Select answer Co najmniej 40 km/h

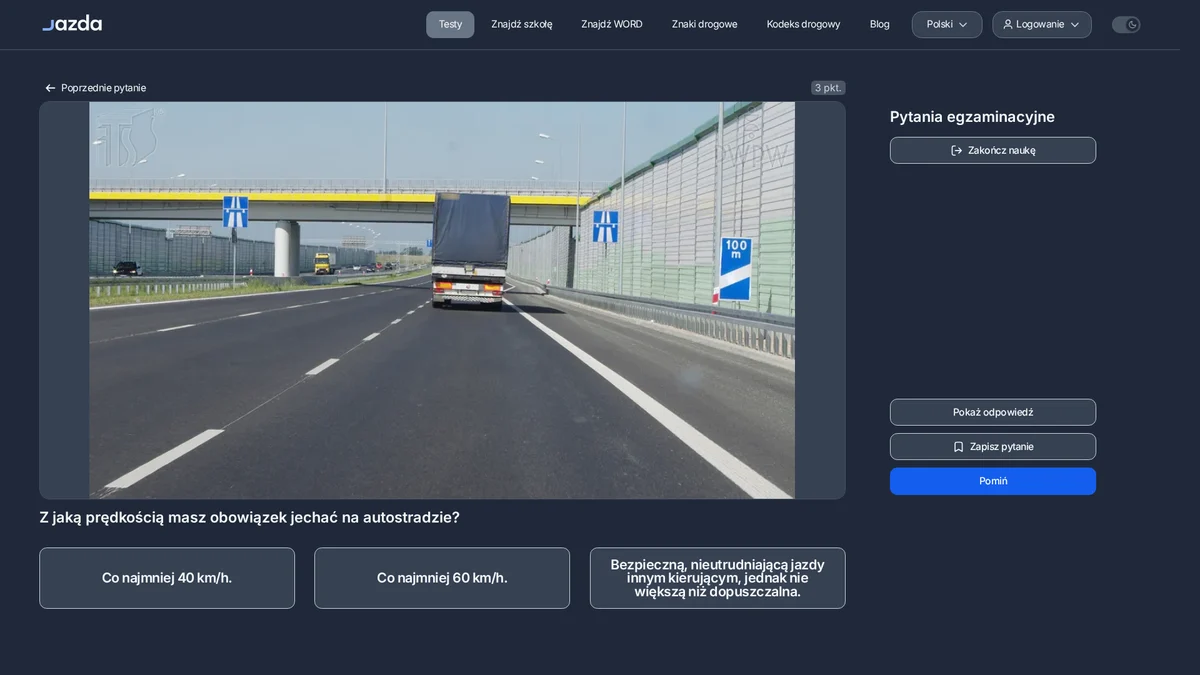coord(167,578)
